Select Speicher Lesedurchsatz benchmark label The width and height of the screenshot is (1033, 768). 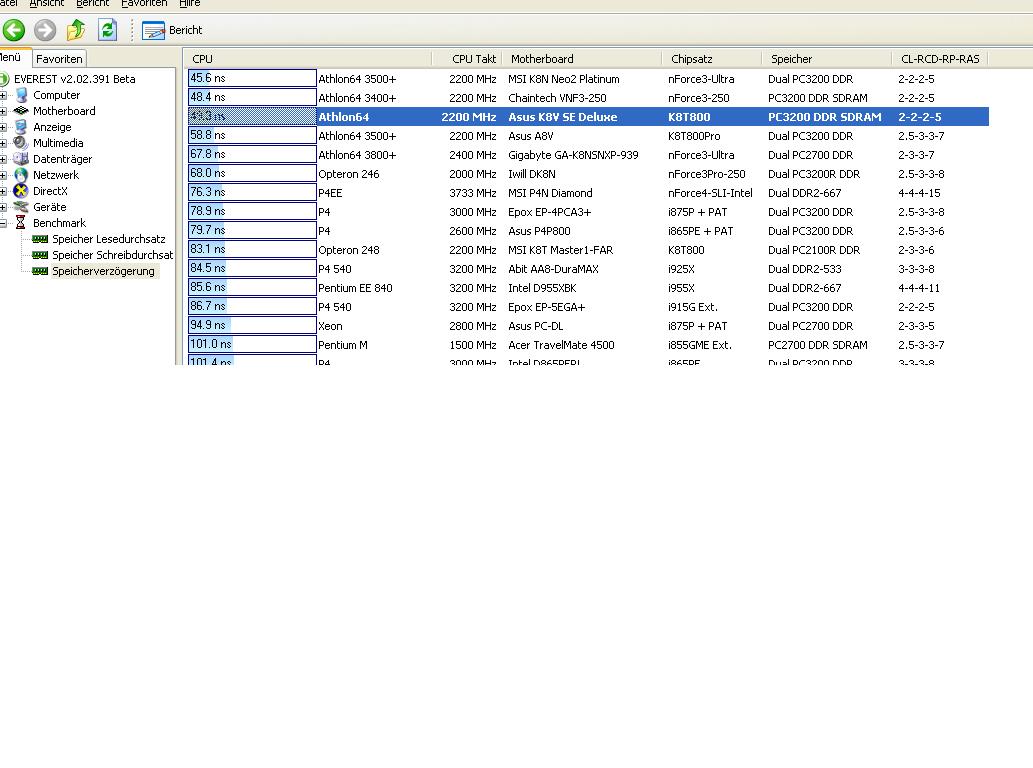pyautogui.click(x=109, y=239)
